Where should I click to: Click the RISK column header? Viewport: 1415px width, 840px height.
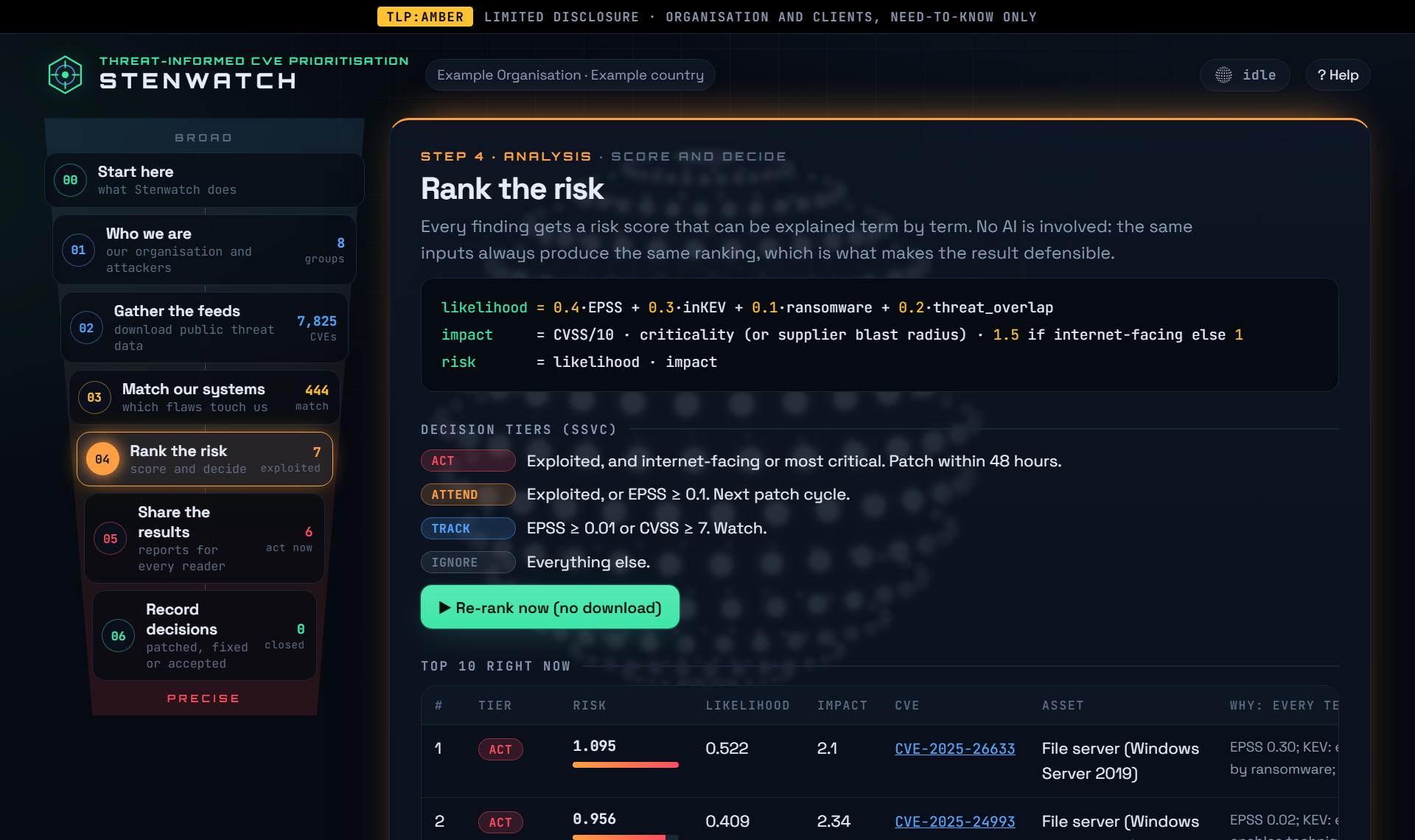[x=590, y=705]
